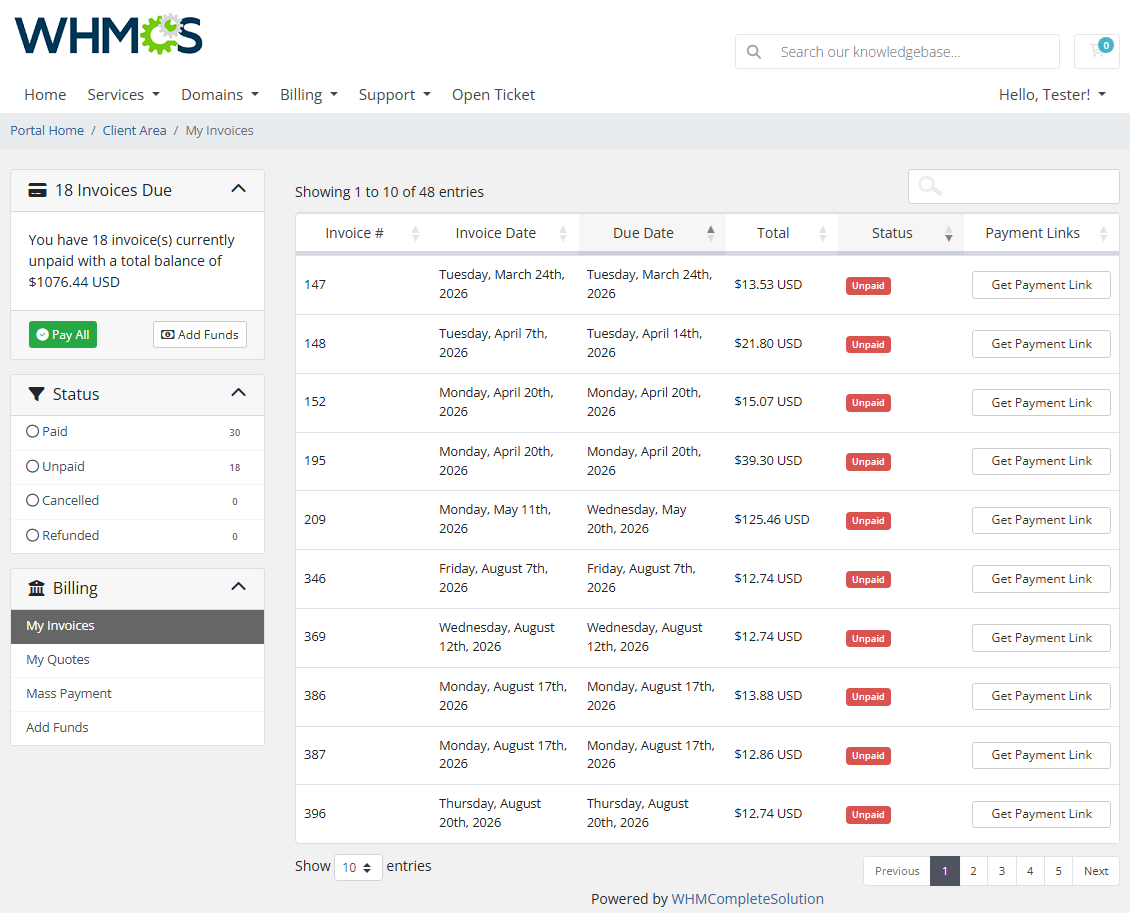
Task: Click the bank icon beside Billing
Action: tap(36, 588)
